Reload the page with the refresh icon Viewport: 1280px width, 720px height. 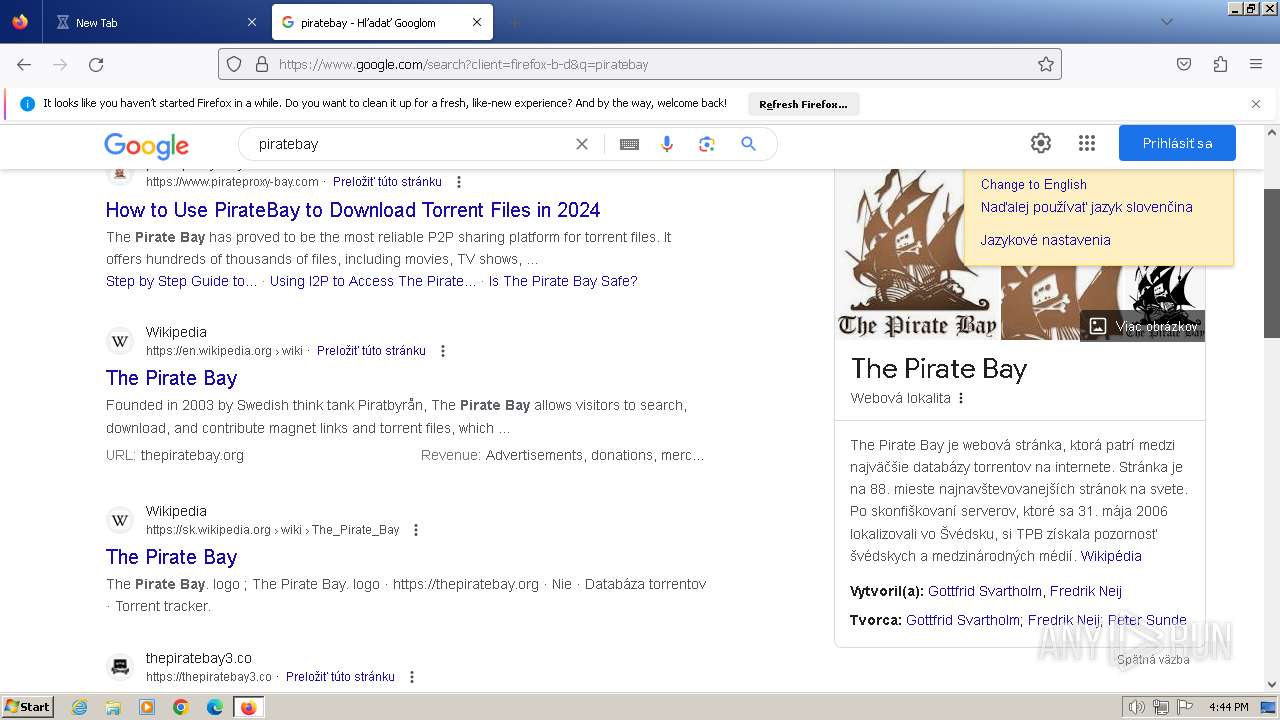pyautogui.click(x=96, y=64)
